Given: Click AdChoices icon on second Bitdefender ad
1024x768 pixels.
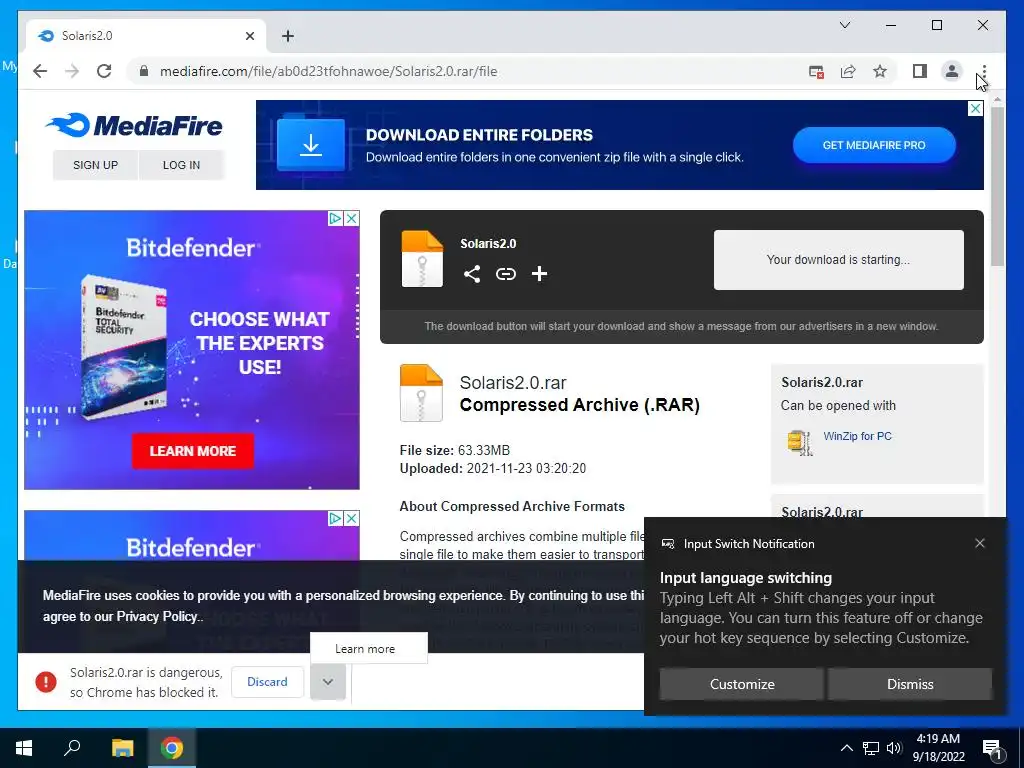Looking at the screenshot, I should (x=335, y=519).
